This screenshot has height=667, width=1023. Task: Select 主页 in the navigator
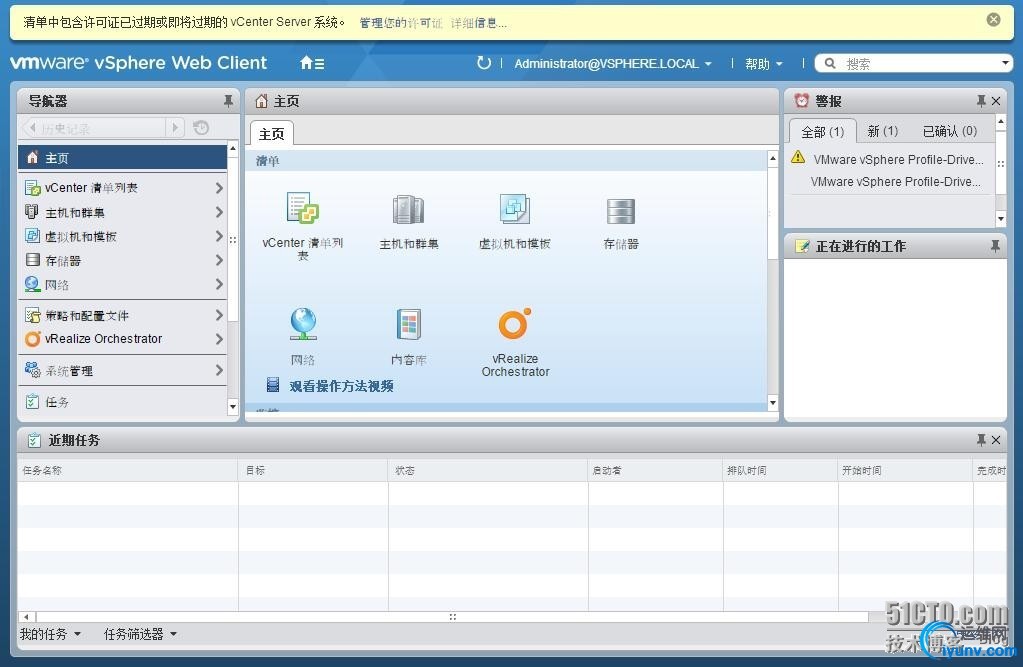pyautogui.click(x=123, y=158)
